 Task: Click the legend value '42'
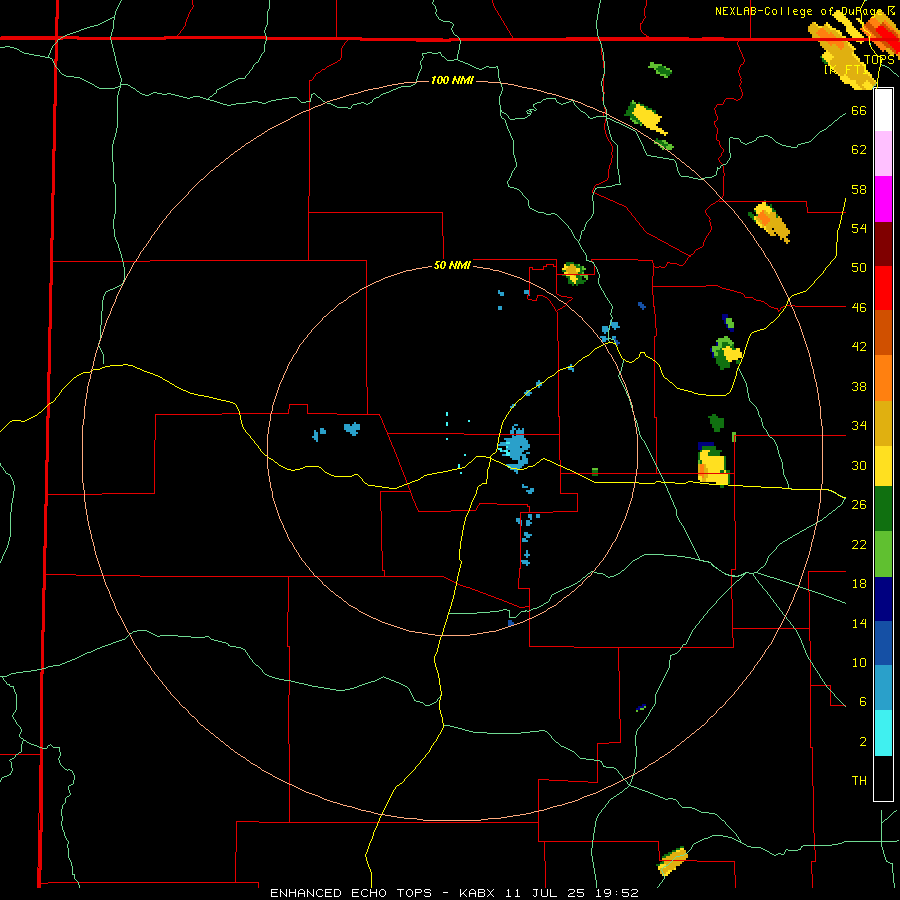point(859,347)
